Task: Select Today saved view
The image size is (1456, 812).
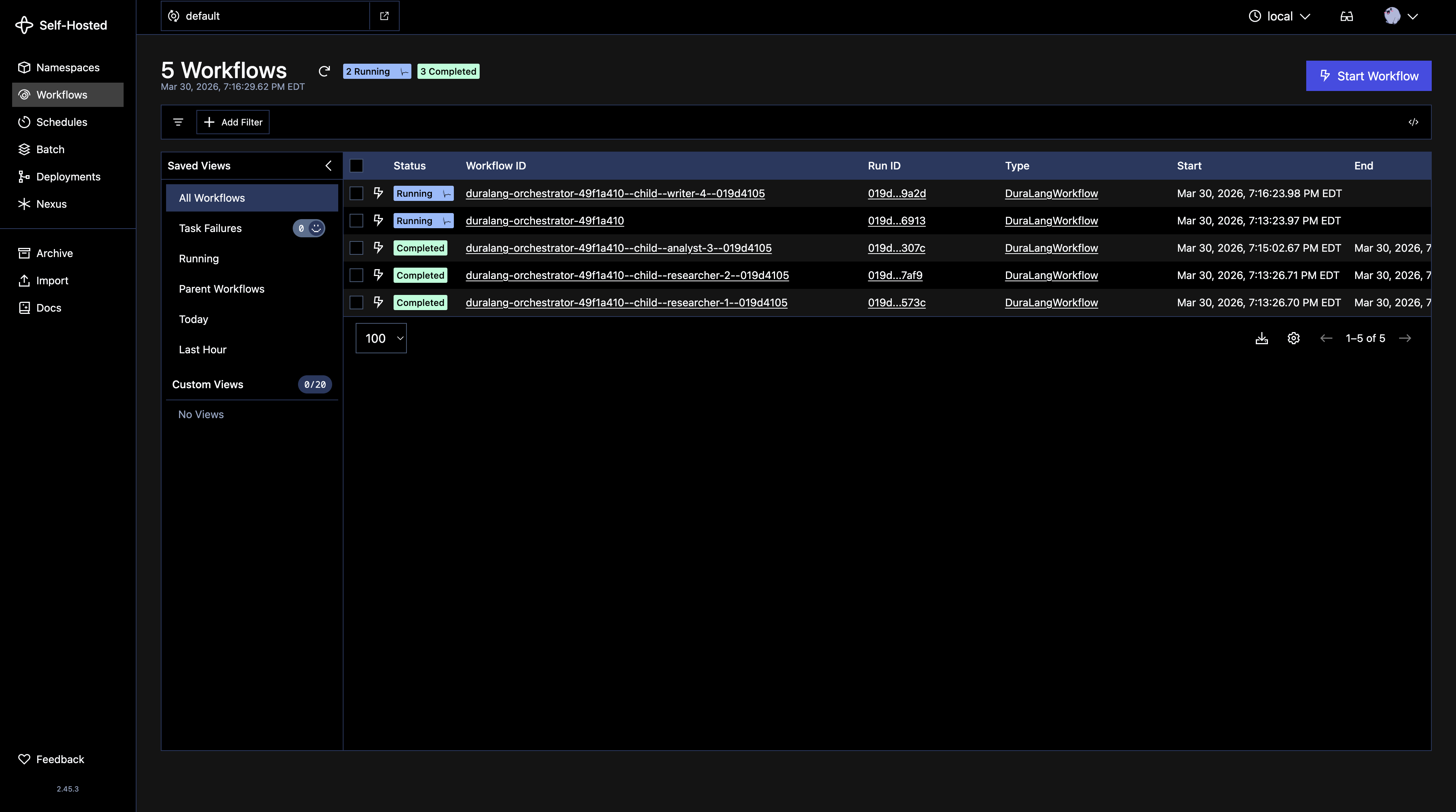Action: tap(252, 319)
